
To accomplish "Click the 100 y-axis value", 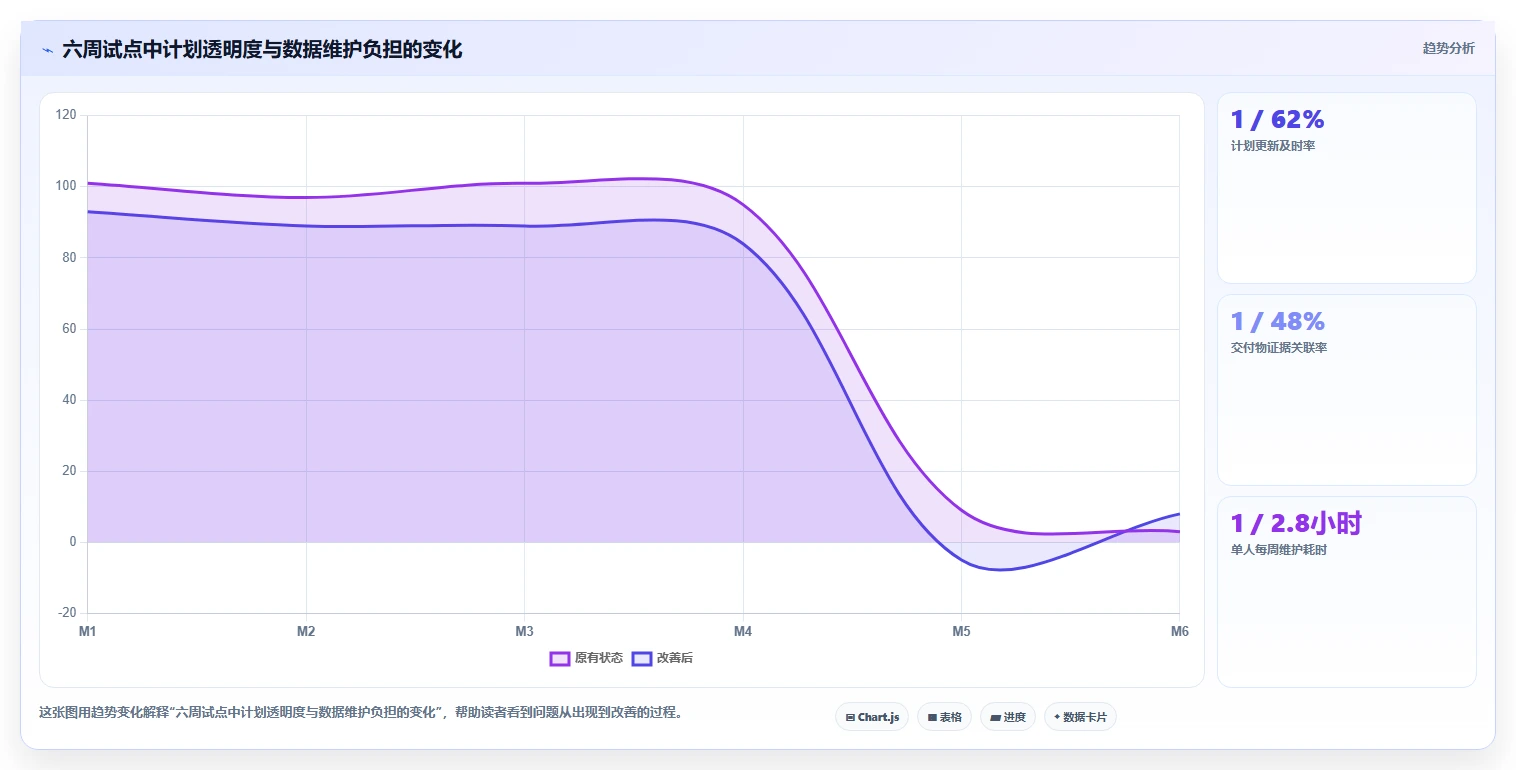I will [66, 186].
